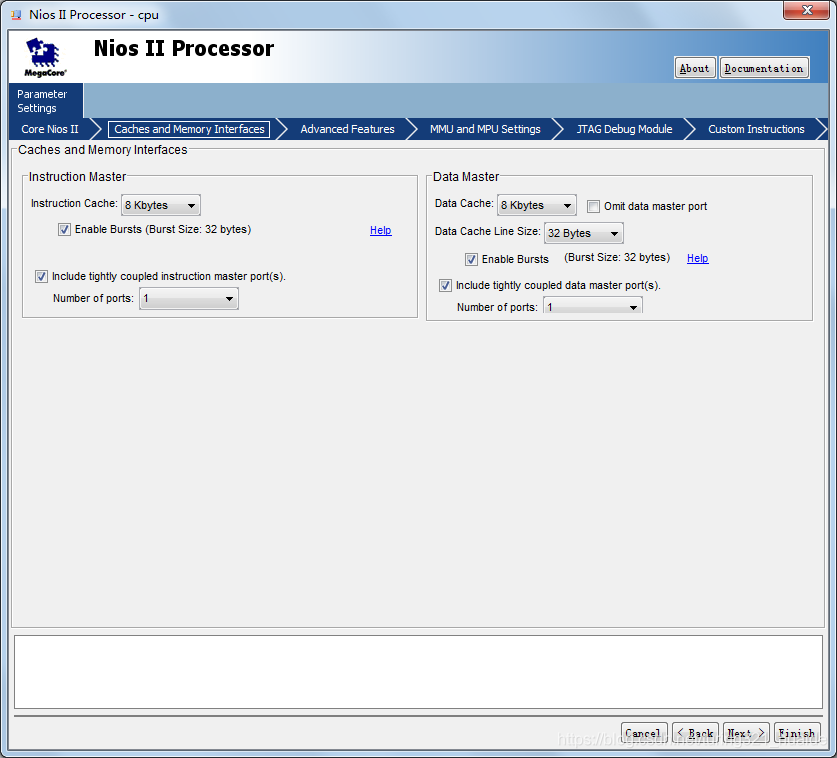
Task: Open Data Master Help link
Action: click(x=697, y=258)
